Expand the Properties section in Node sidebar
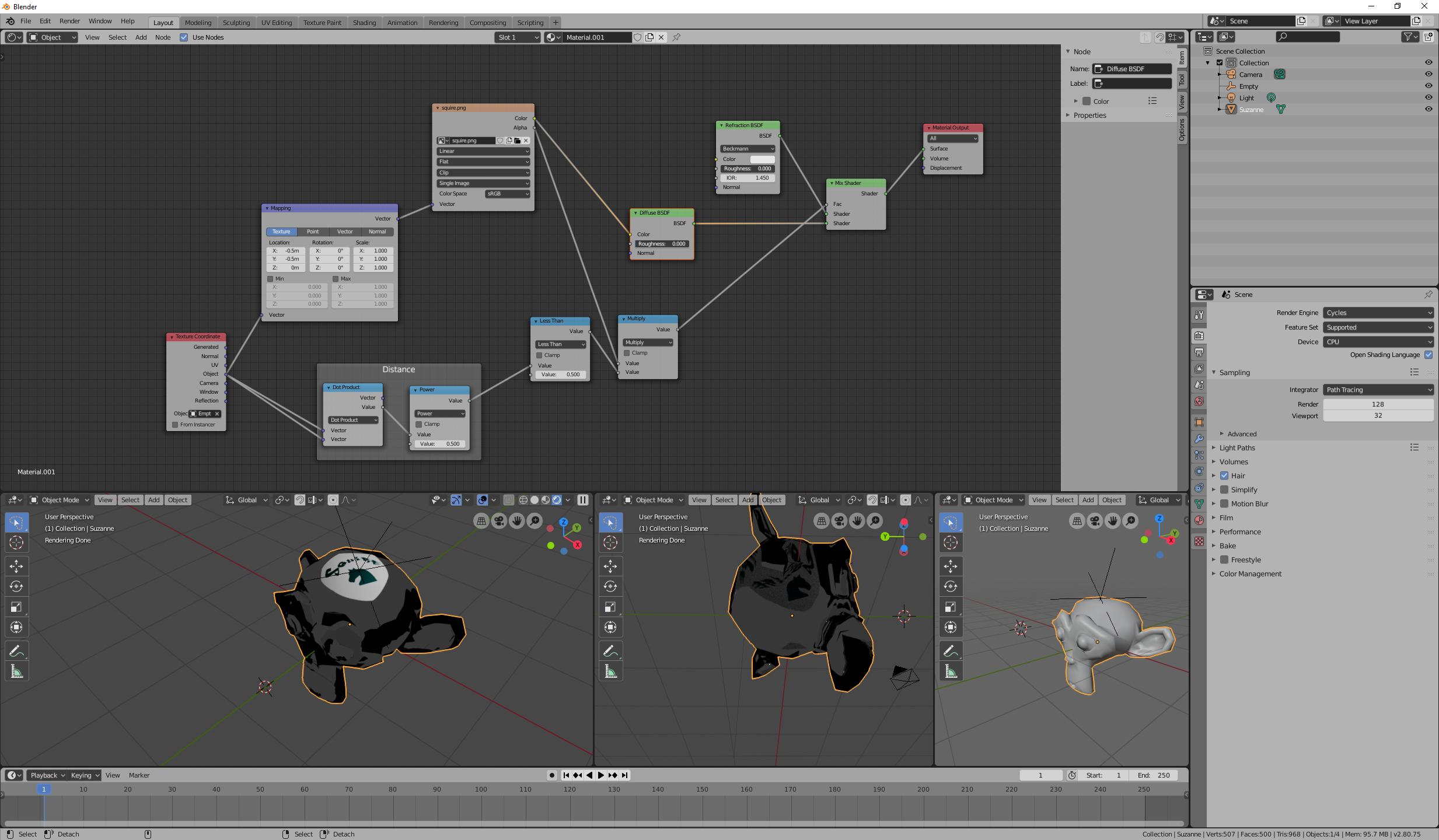The image size is (1439, 840). (1089, 115)
